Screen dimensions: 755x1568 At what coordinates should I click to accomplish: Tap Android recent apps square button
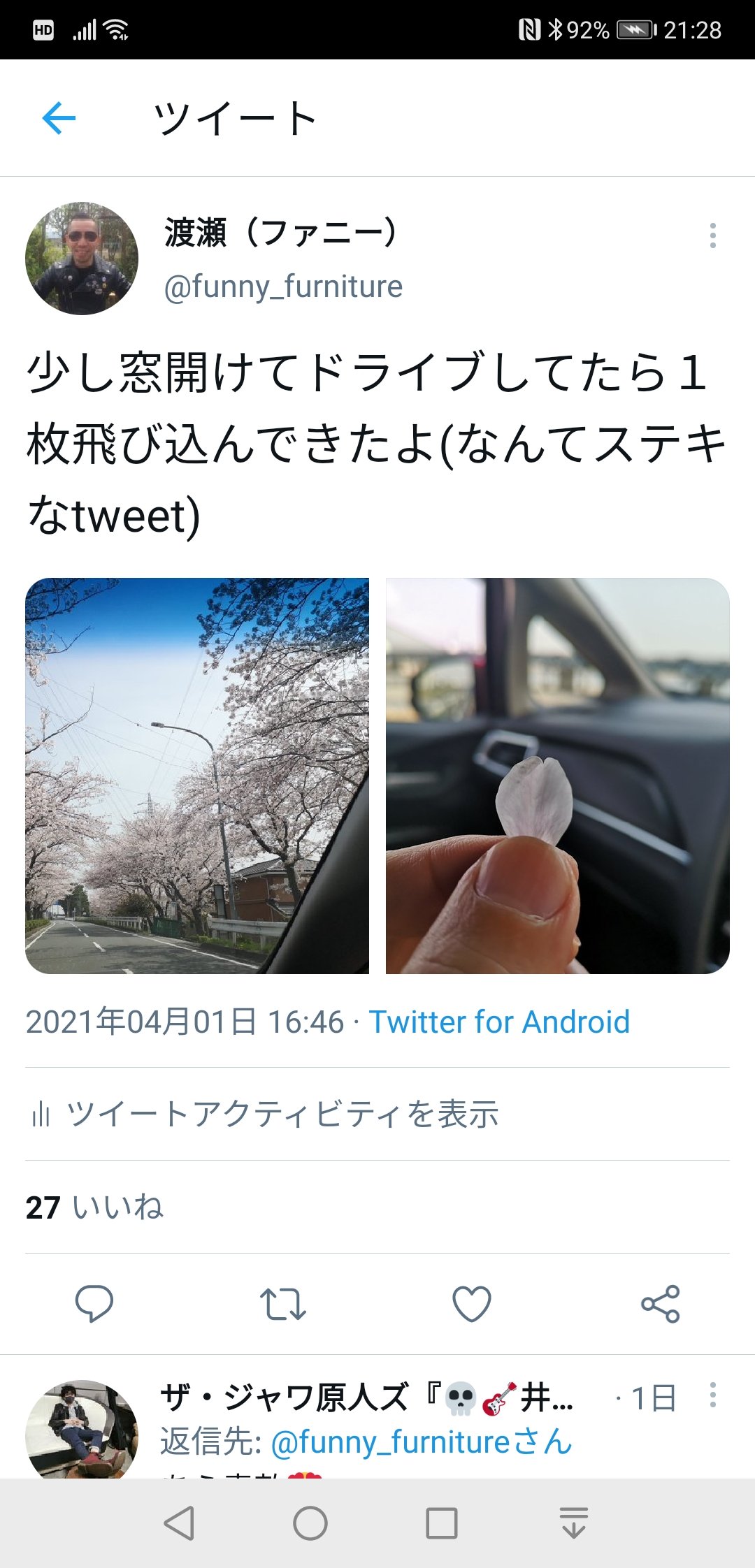coord(442,1523)
